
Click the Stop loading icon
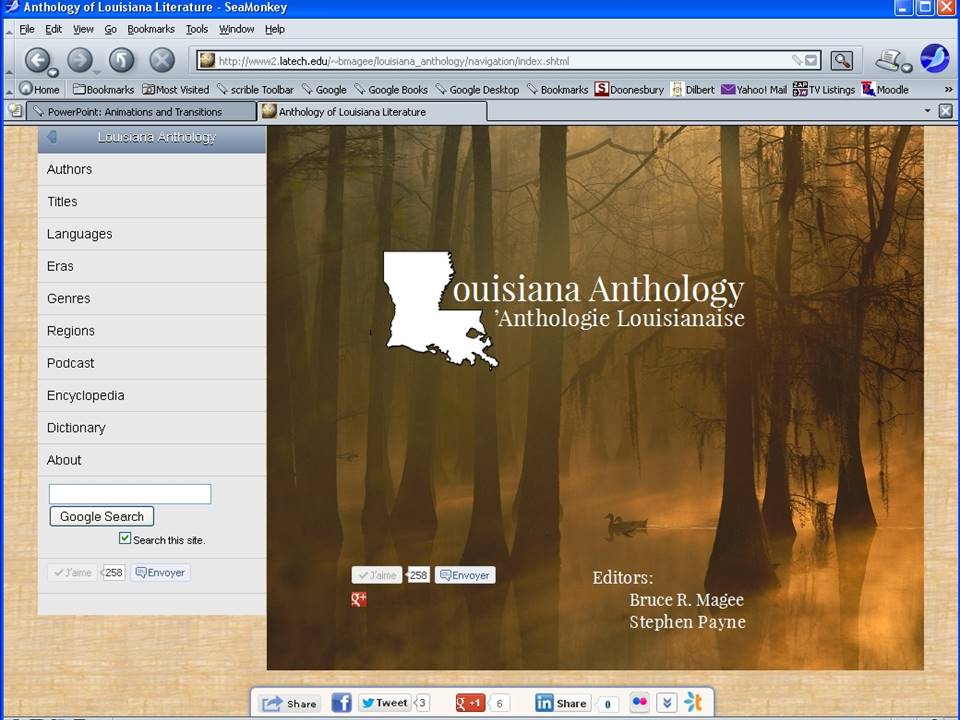(162, 61)
